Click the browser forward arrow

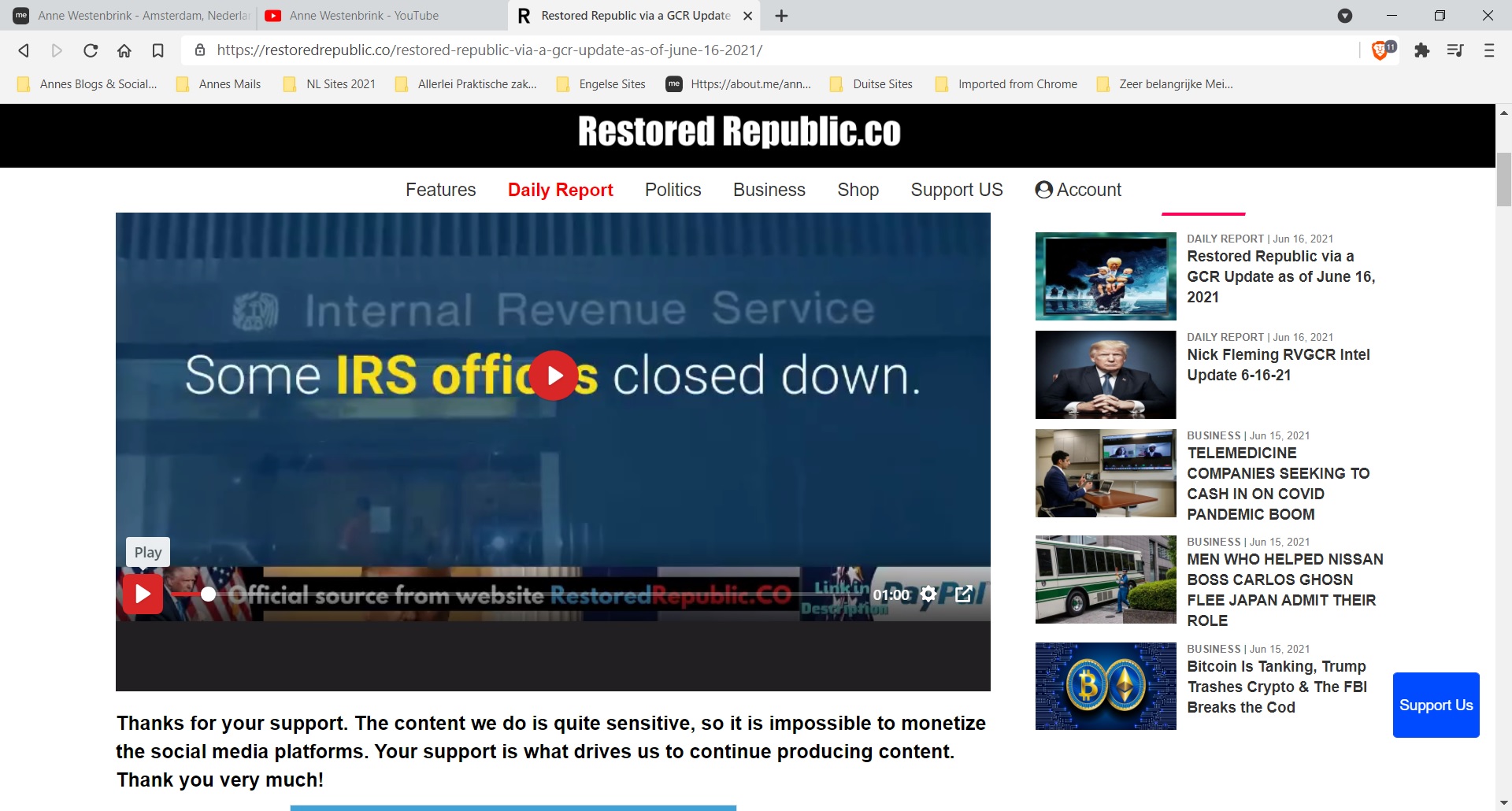57,50
